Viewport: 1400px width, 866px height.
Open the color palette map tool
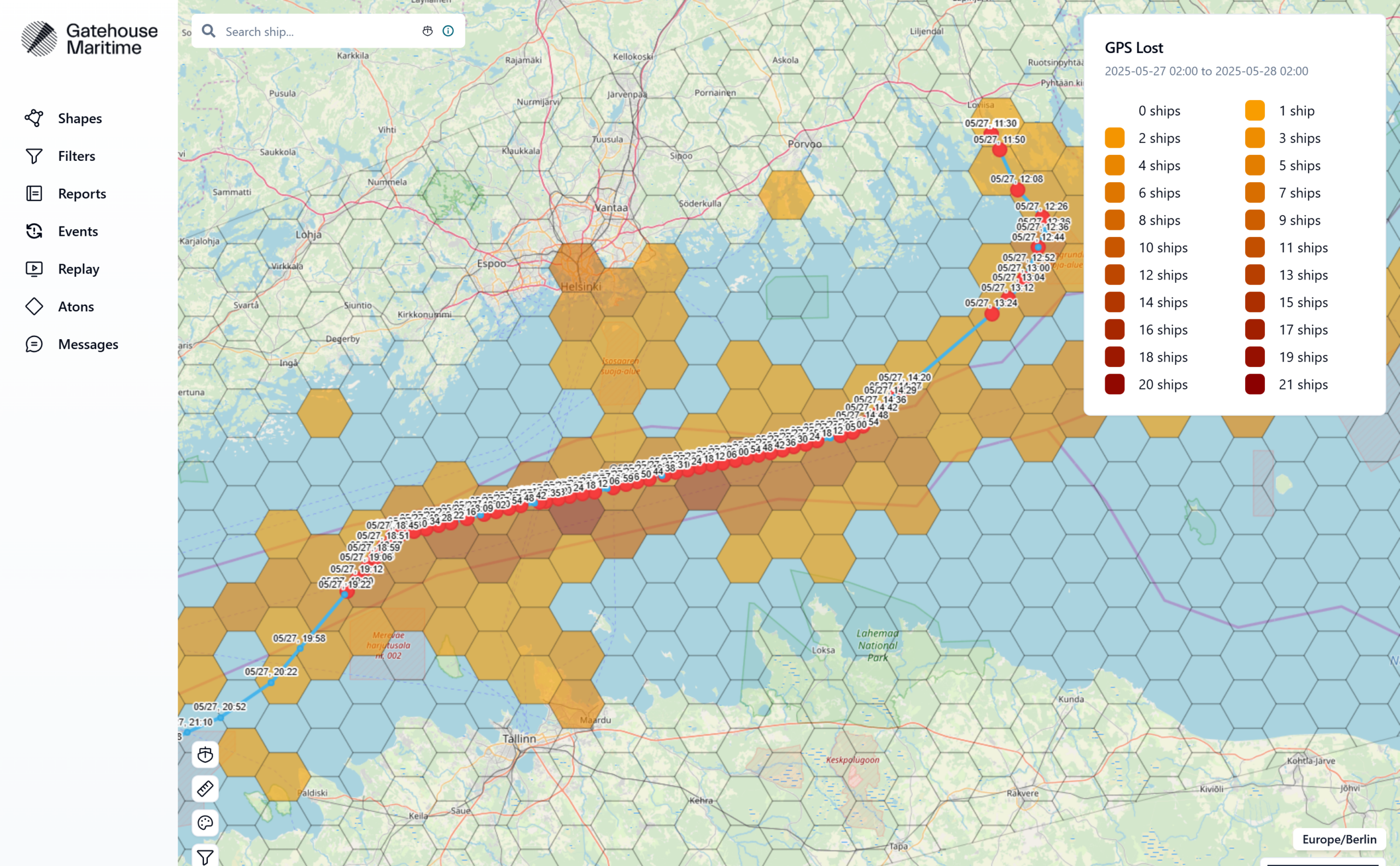(x=205, y=823)
